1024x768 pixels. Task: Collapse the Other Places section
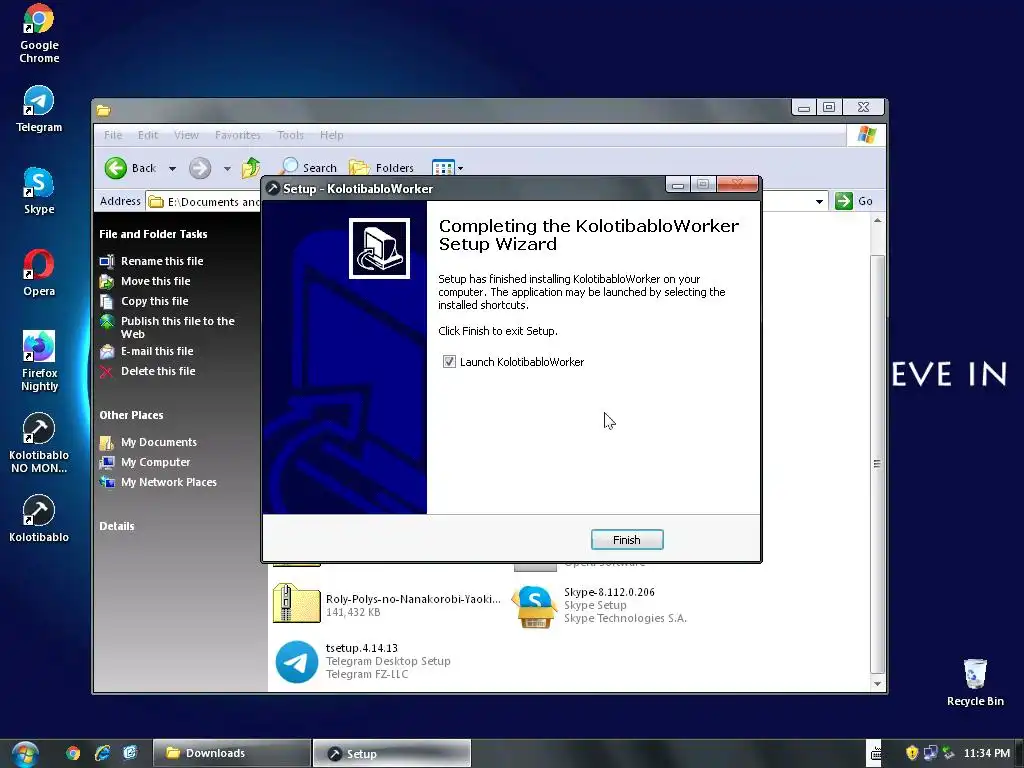point(131,415)
